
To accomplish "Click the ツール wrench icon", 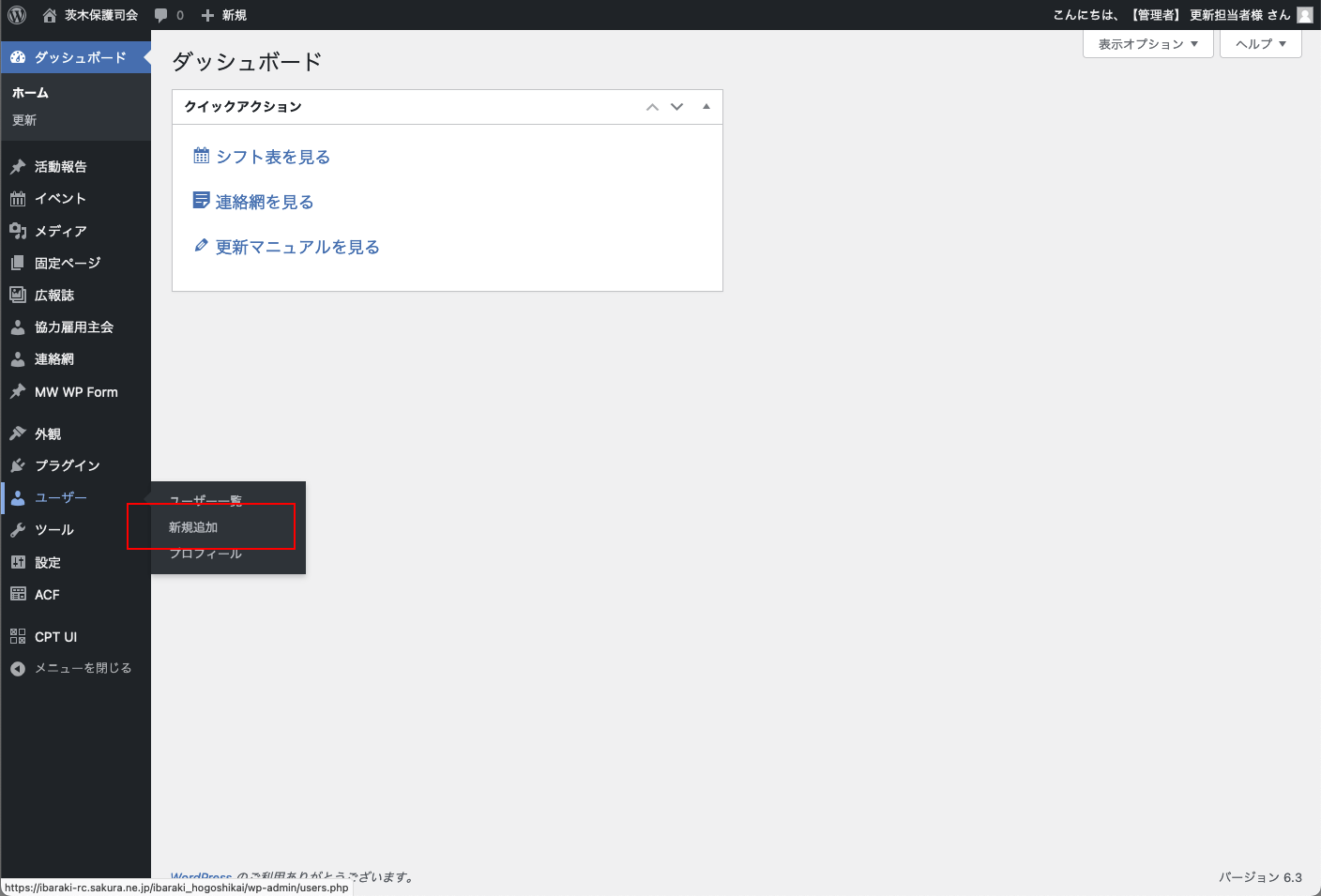I will coord(18,530).
